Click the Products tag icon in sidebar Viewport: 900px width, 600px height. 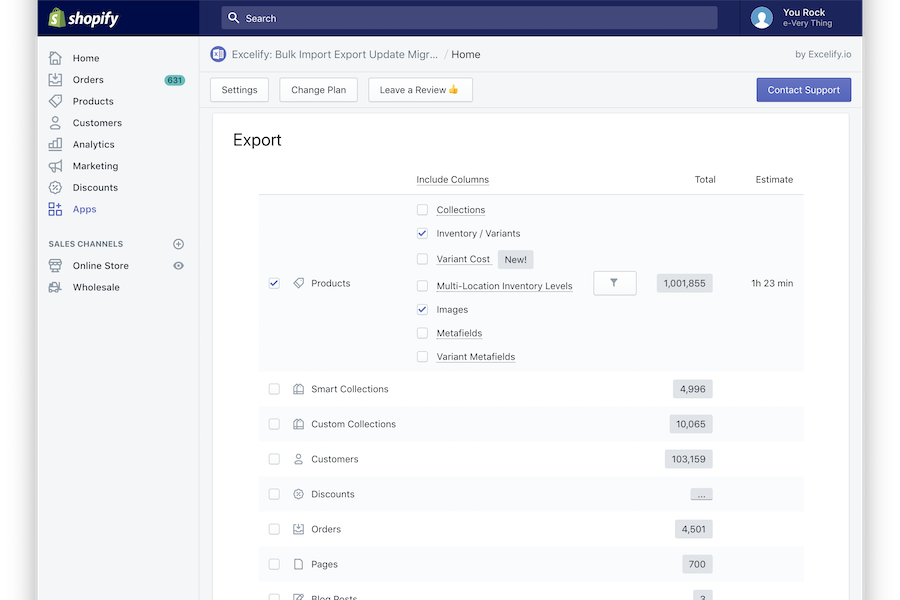click(x=55, y=101)
